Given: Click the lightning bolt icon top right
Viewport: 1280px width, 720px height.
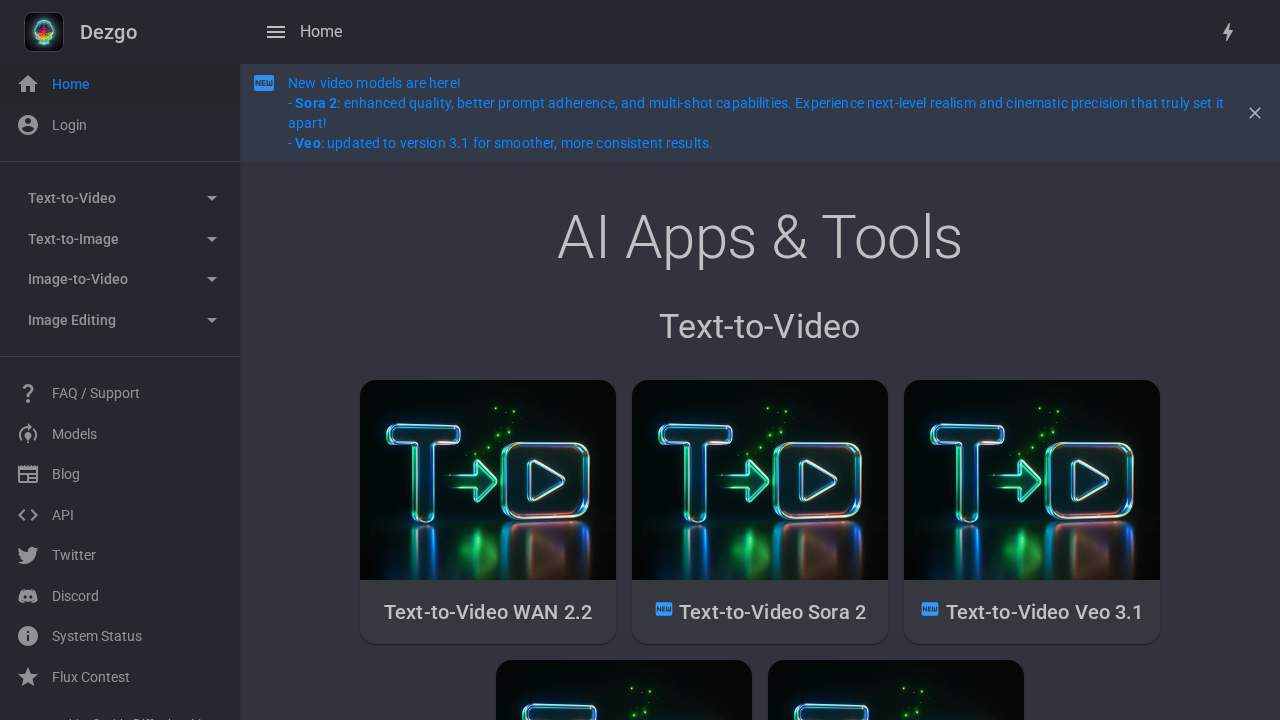Looking at the screenshot, I should [x=1228, y=32].
